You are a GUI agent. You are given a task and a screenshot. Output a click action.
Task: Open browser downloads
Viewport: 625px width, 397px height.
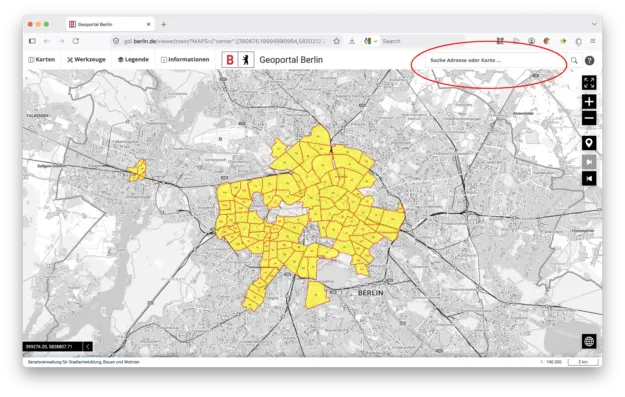click(x=352, y=41)
